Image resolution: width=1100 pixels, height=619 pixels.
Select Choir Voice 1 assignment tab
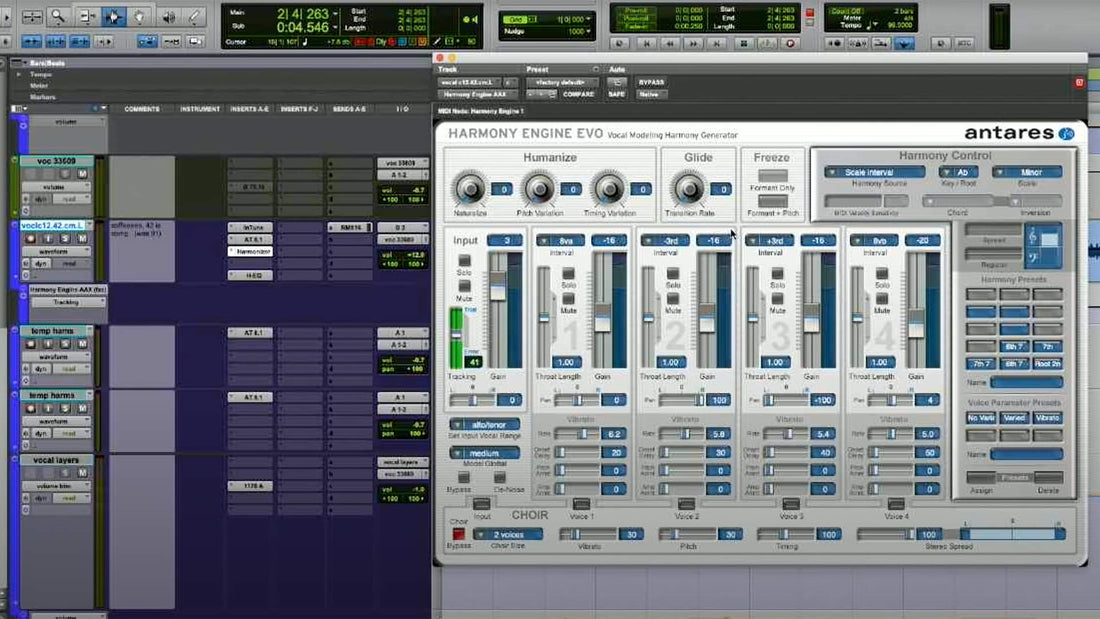click(x=581, y=504)
